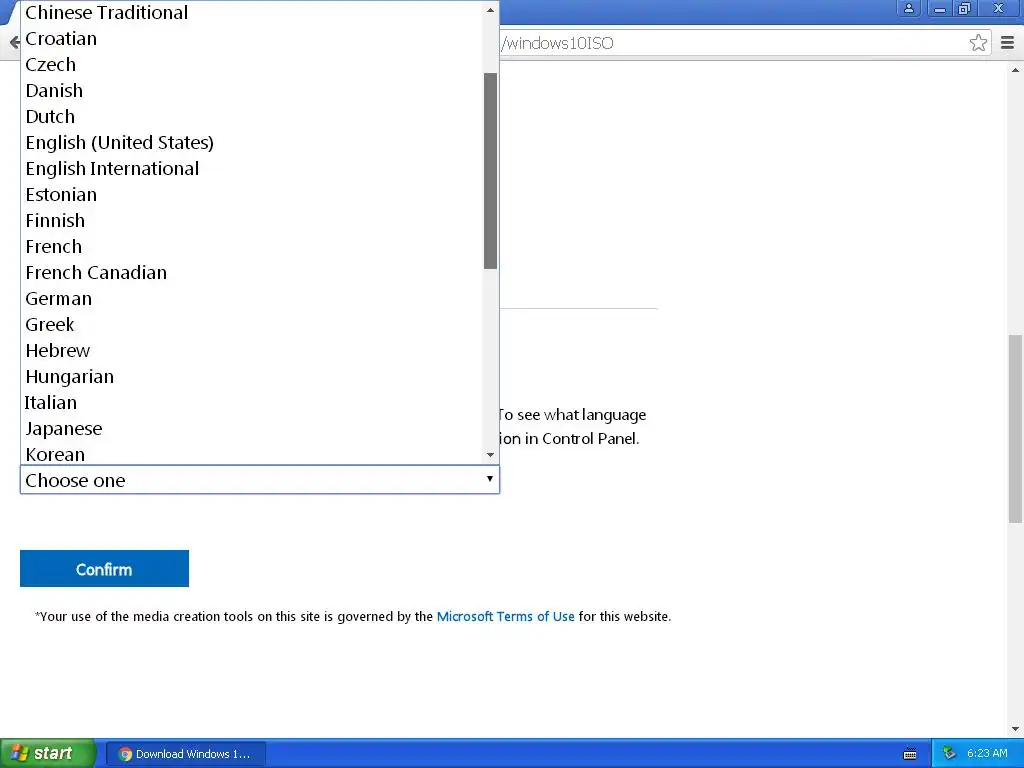Click dropdown list scroll up arrow

pyautogui.click(x=490, y=10)
